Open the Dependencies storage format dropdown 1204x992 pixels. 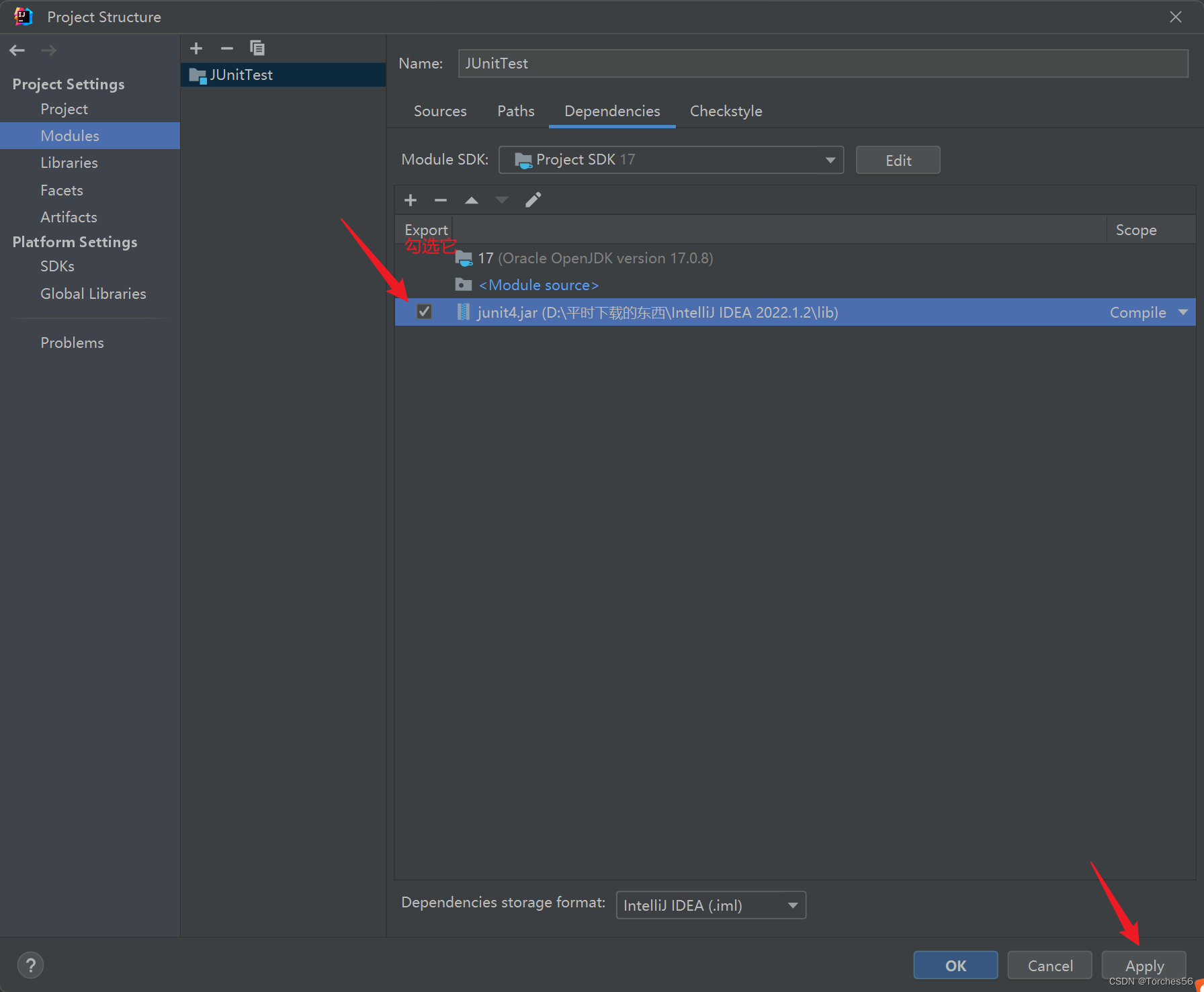pyautogui.click(x=711, y=905)
